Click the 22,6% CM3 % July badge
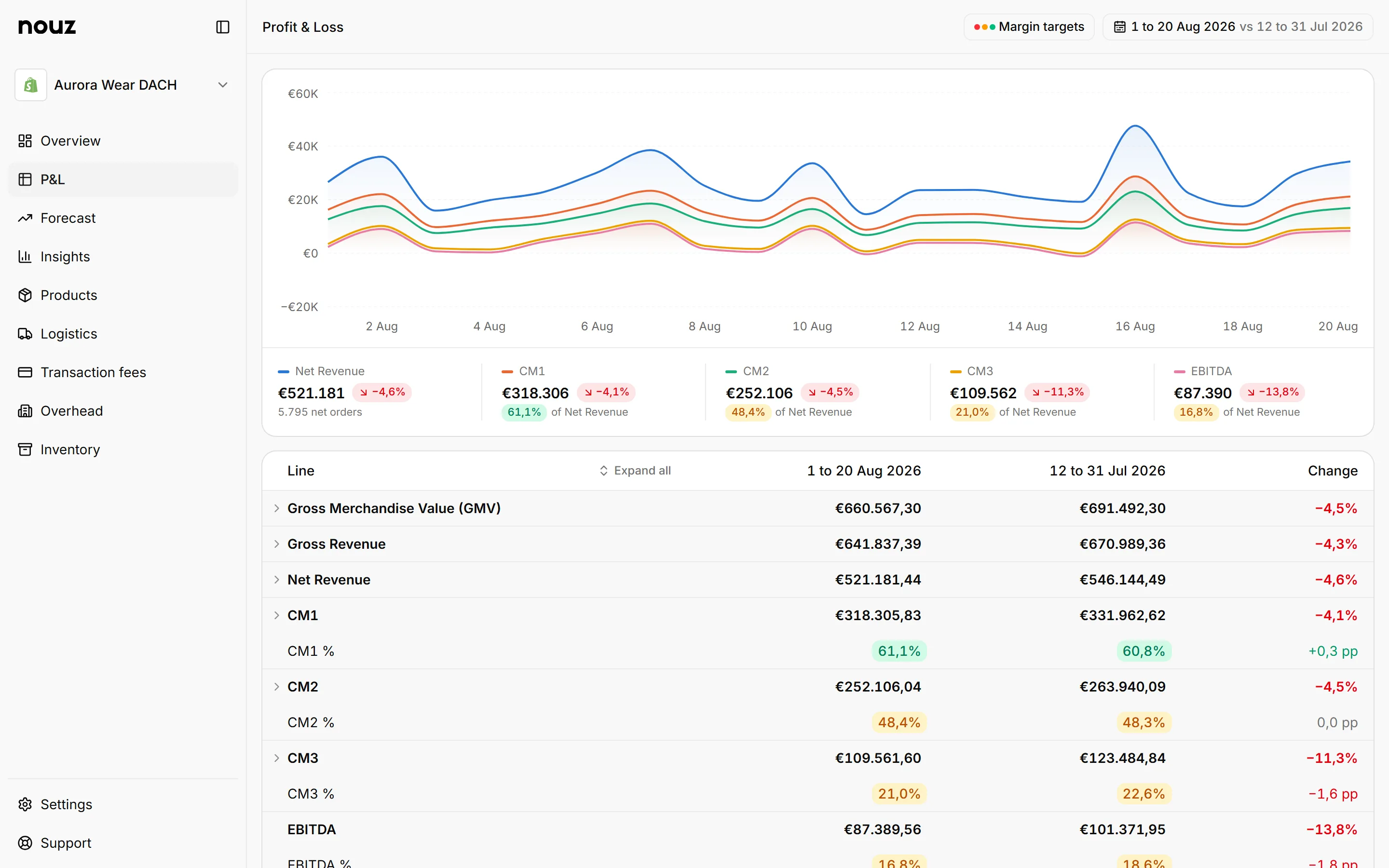The width and height of the screenshot is (1389, 868). (1144, 794)
